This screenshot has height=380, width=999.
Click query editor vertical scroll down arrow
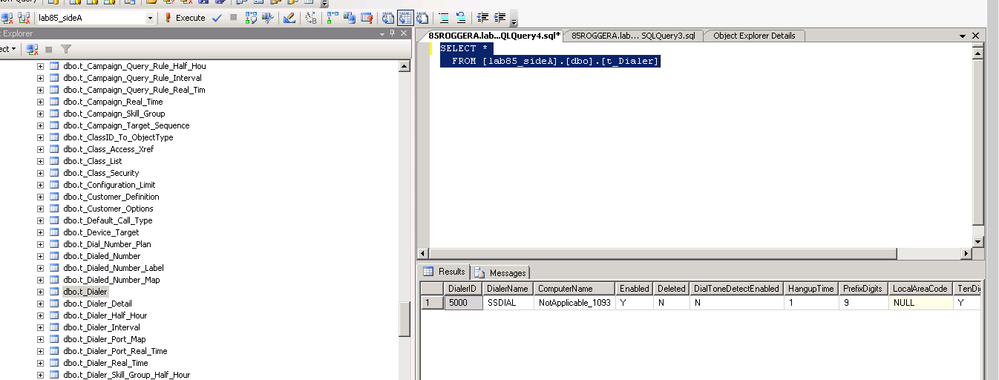coord(978,242)
